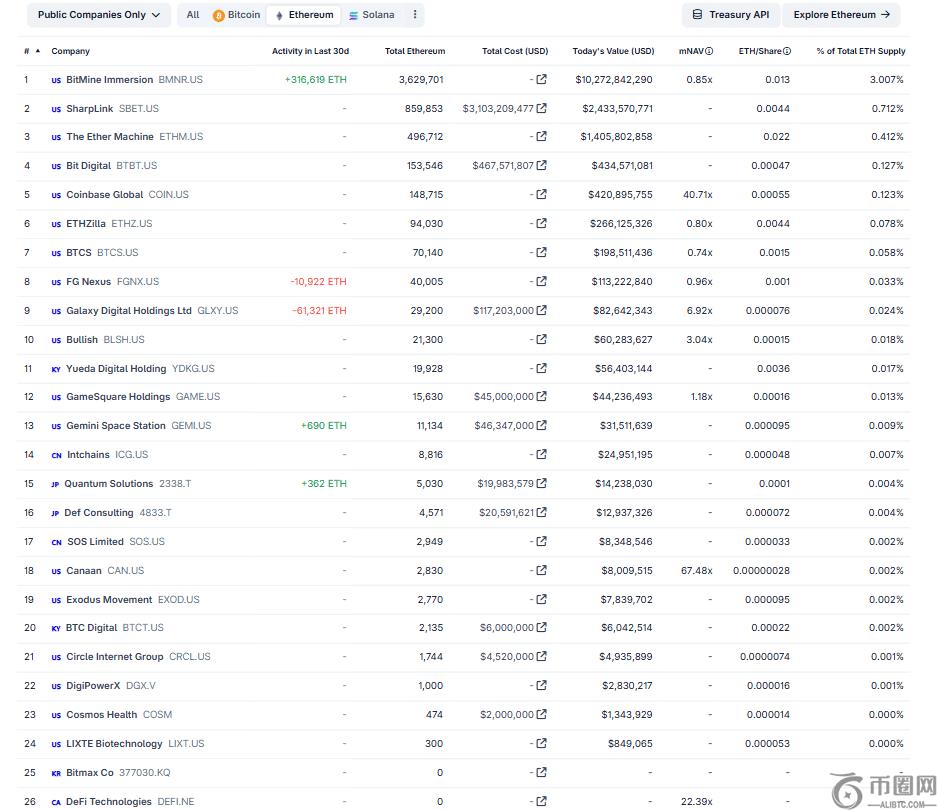Open external link icon for Circle Internet Group
Screen dimensions: 937x810
tap(542, 657)
